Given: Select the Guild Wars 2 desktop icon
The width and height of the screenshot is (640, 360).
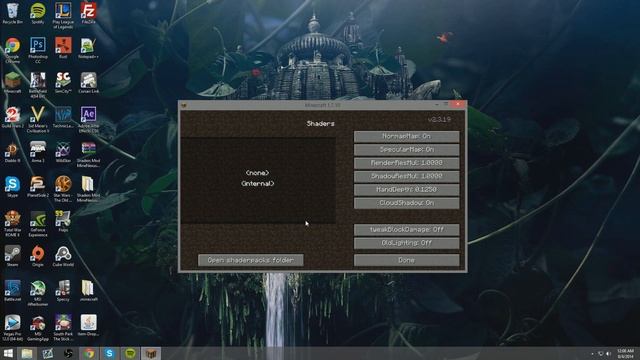Looking at the screenshot, I should (12, 118).
